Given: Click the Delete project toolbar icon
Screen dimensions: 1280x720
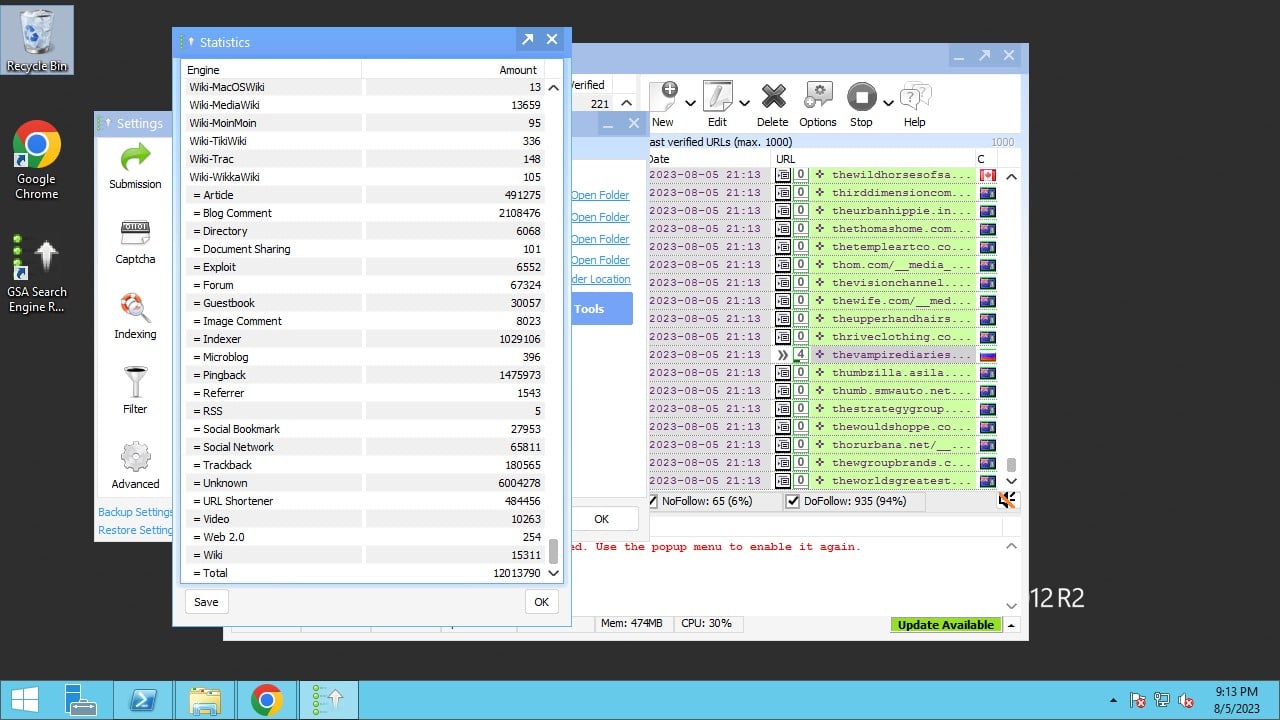Looking at the screenshot, I should click(772, 104).
